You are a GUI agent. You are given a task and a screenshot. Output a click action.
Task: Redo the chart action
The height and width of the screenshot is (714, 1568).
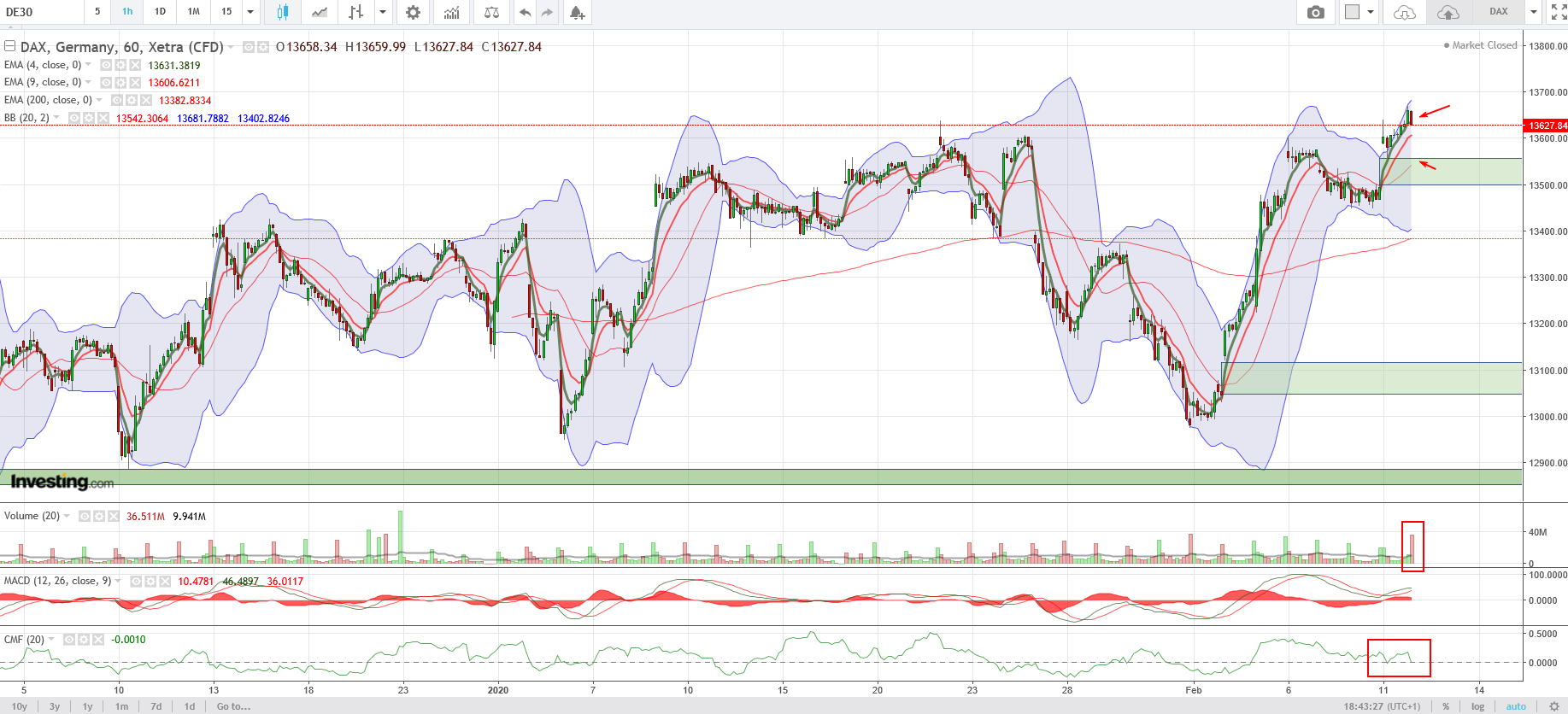547,12
